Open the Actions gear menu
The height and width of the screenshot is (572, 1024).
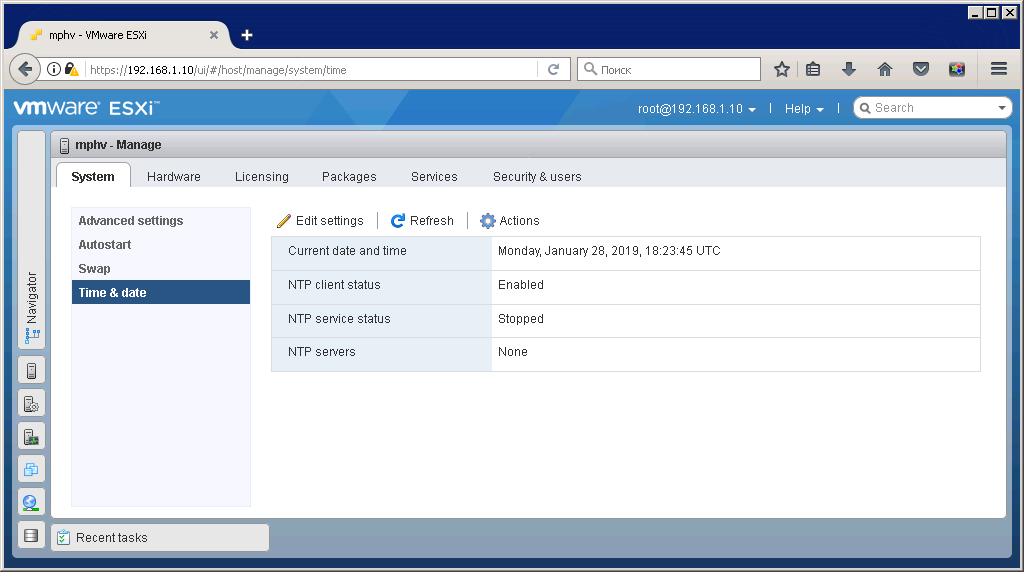coord(510,221)
